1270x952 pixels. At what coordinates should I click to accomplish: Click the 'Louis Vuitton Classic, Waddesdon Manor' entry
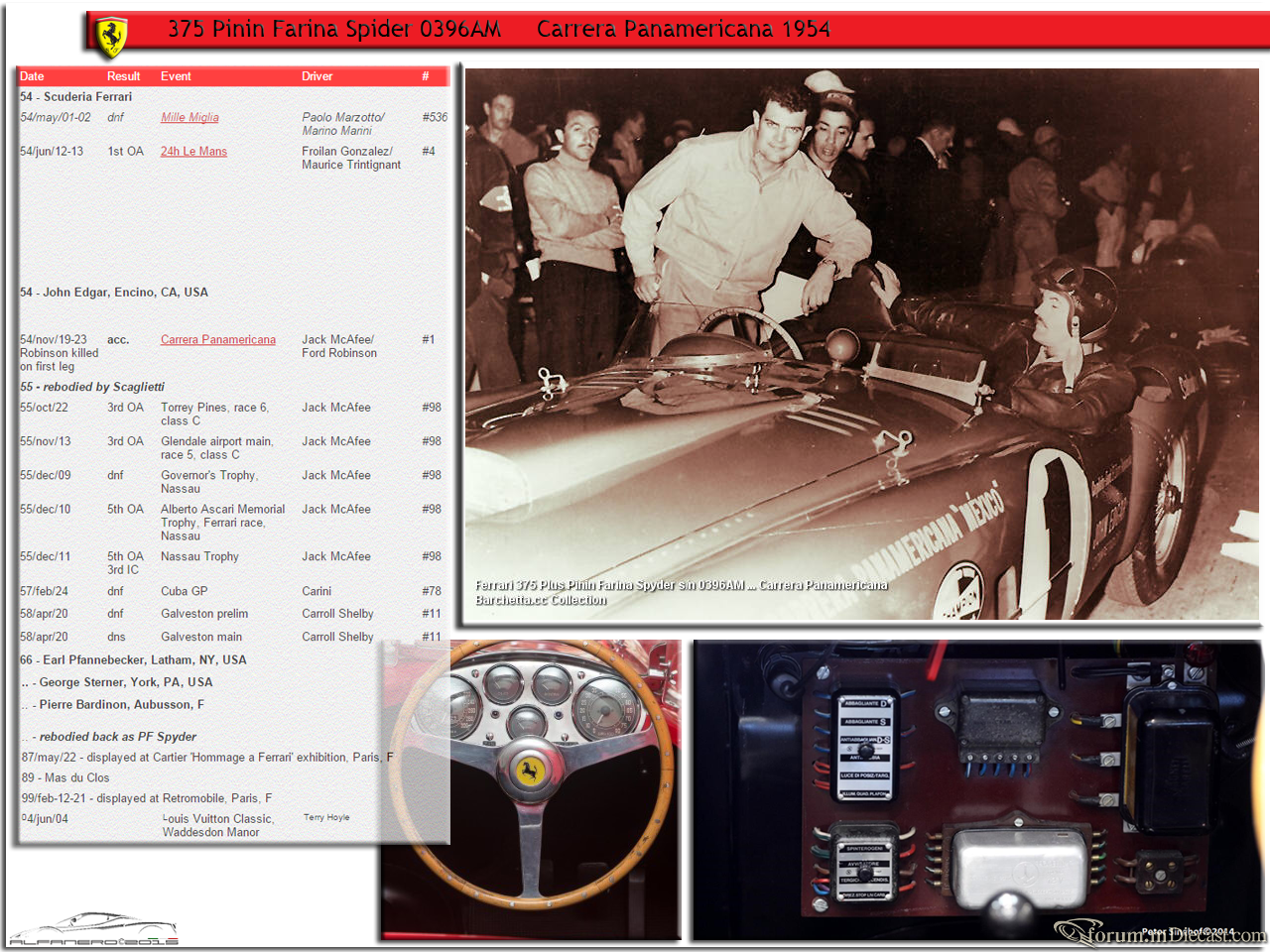tap(218, 825)
